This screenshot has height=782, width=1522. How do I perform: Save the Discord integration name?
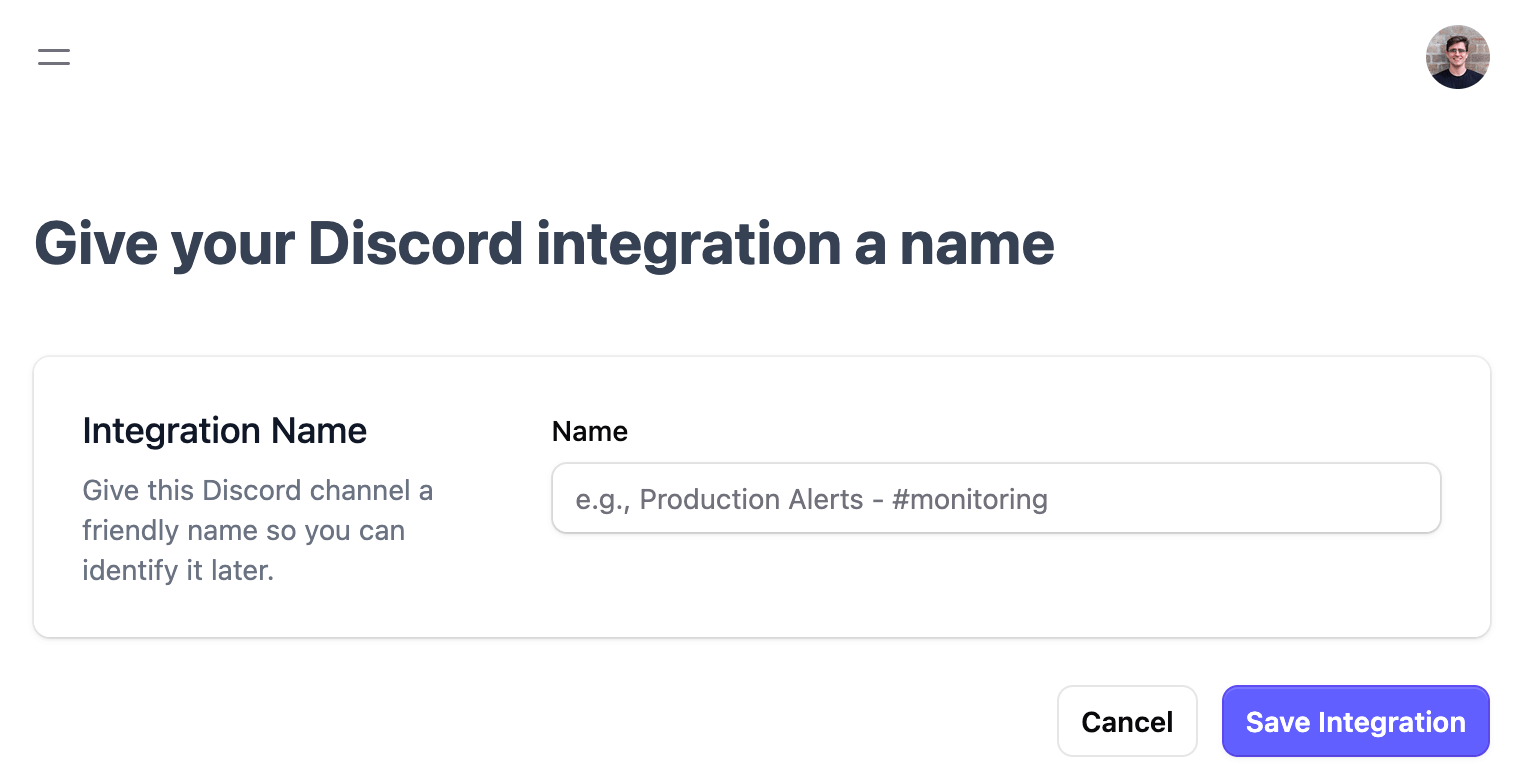1355,721
